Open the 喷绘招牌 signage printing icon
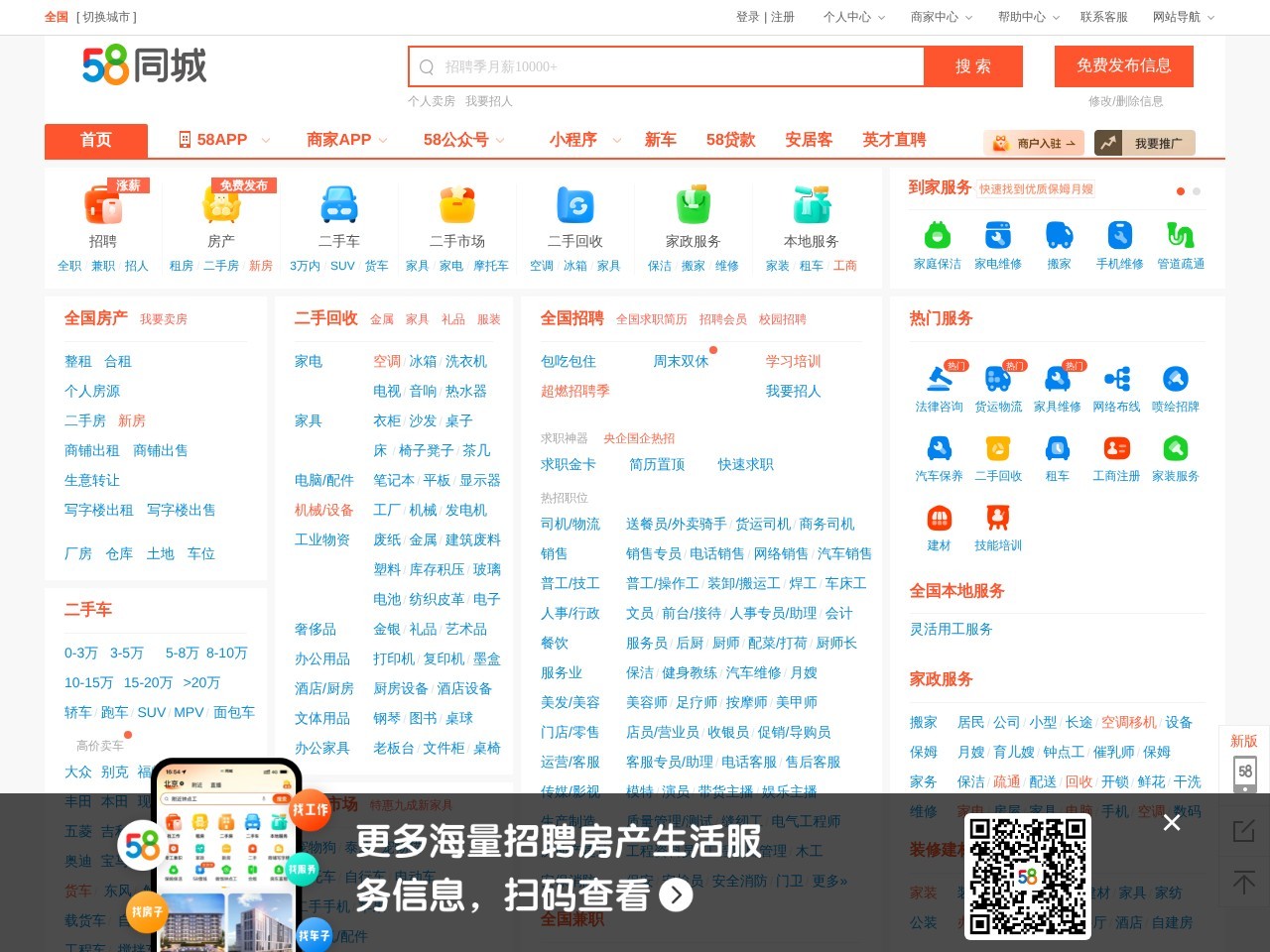The image size is (1270, 952). (1176, 379)
